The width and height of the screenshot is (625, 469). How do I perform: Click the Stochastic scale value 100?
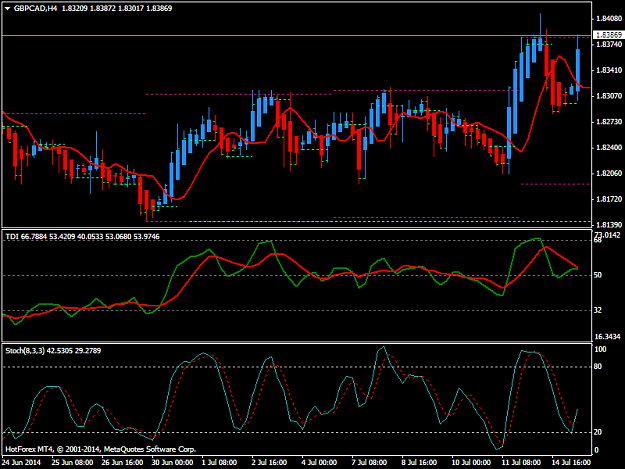click(x=600, y=349)
